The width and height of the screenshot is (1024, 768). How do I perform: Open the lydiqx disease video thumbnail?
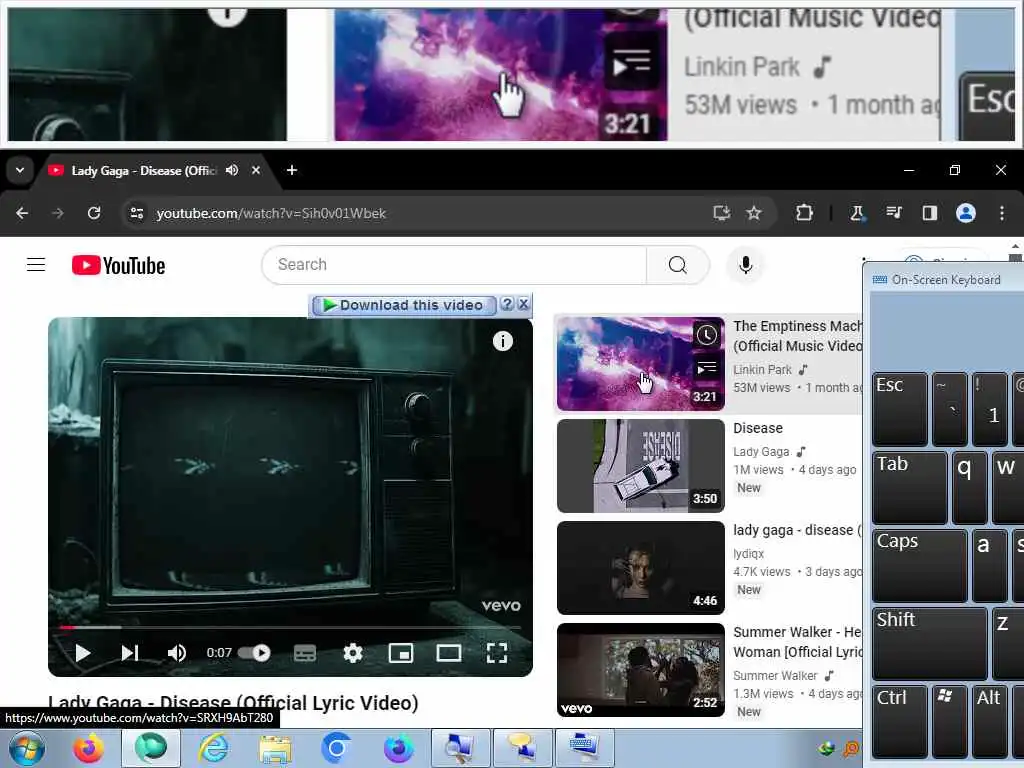641,568
